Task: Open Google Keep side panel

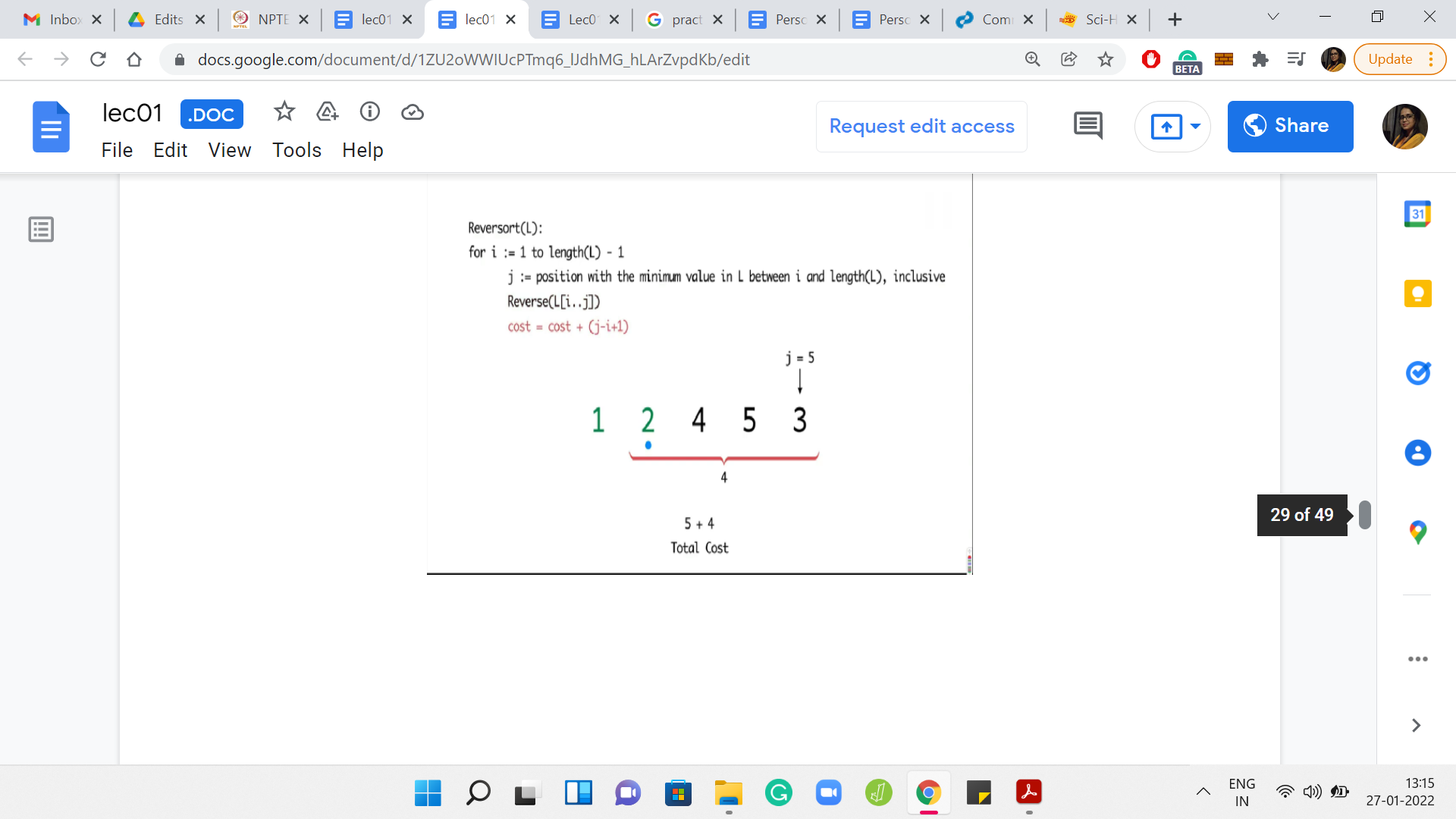Action: (x=1417, y=293)
